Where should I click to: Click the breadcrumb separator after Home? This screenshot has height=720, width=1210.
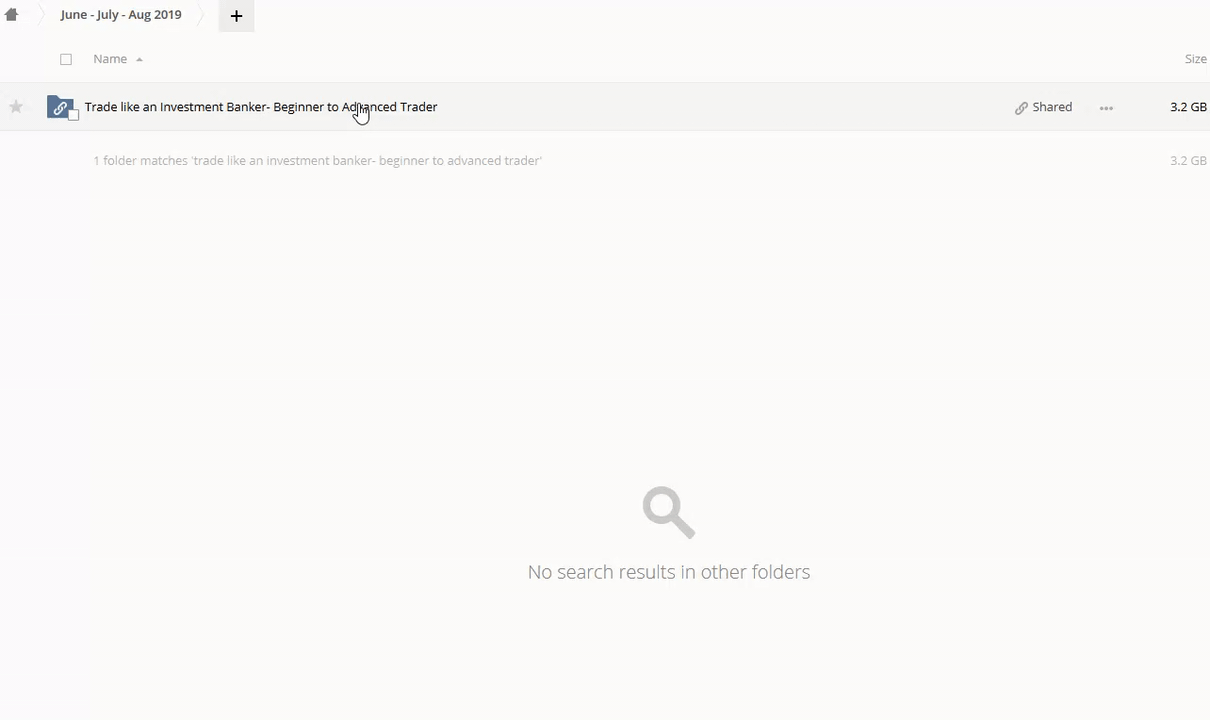(39, 15)
